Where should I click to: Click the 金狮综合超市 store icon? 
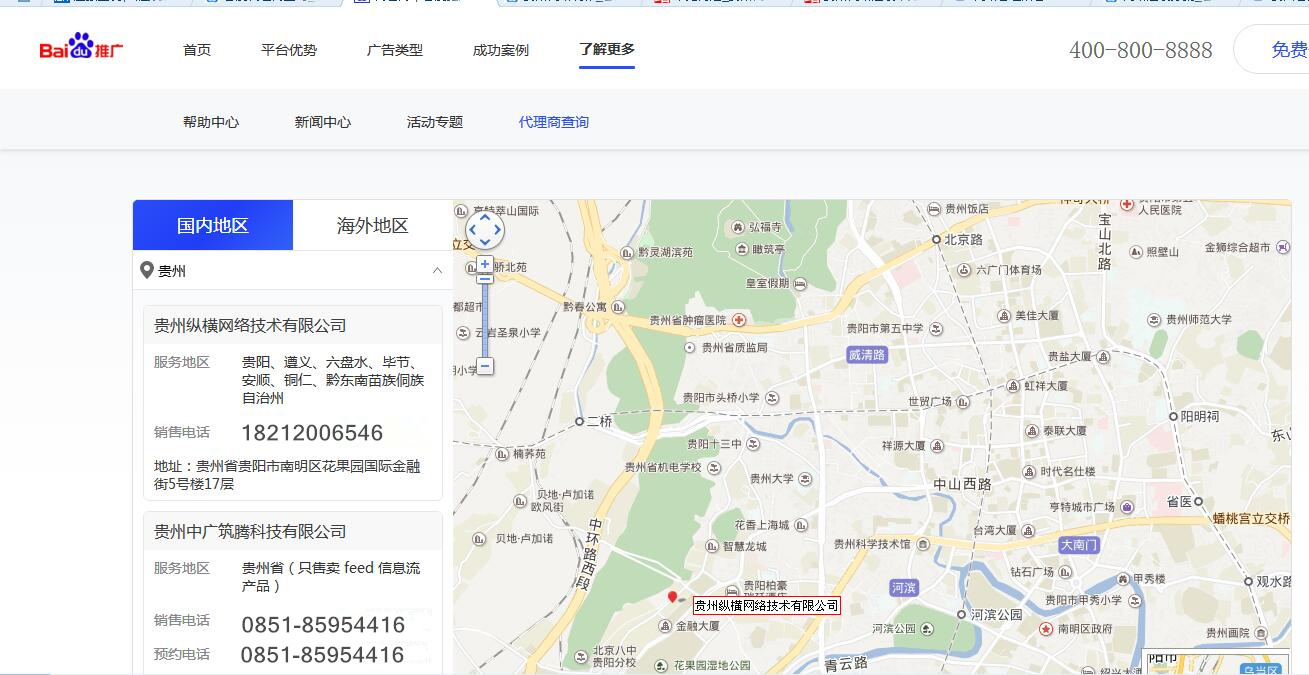[x=1282, y=247]
